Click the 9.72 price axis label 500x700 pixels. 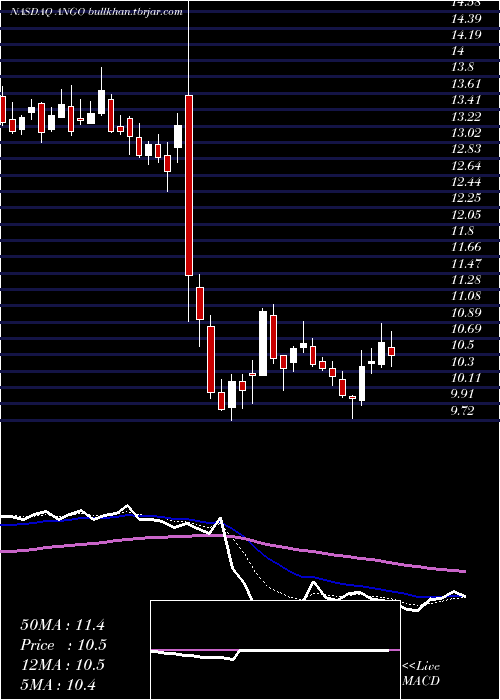tap(462, 411)
